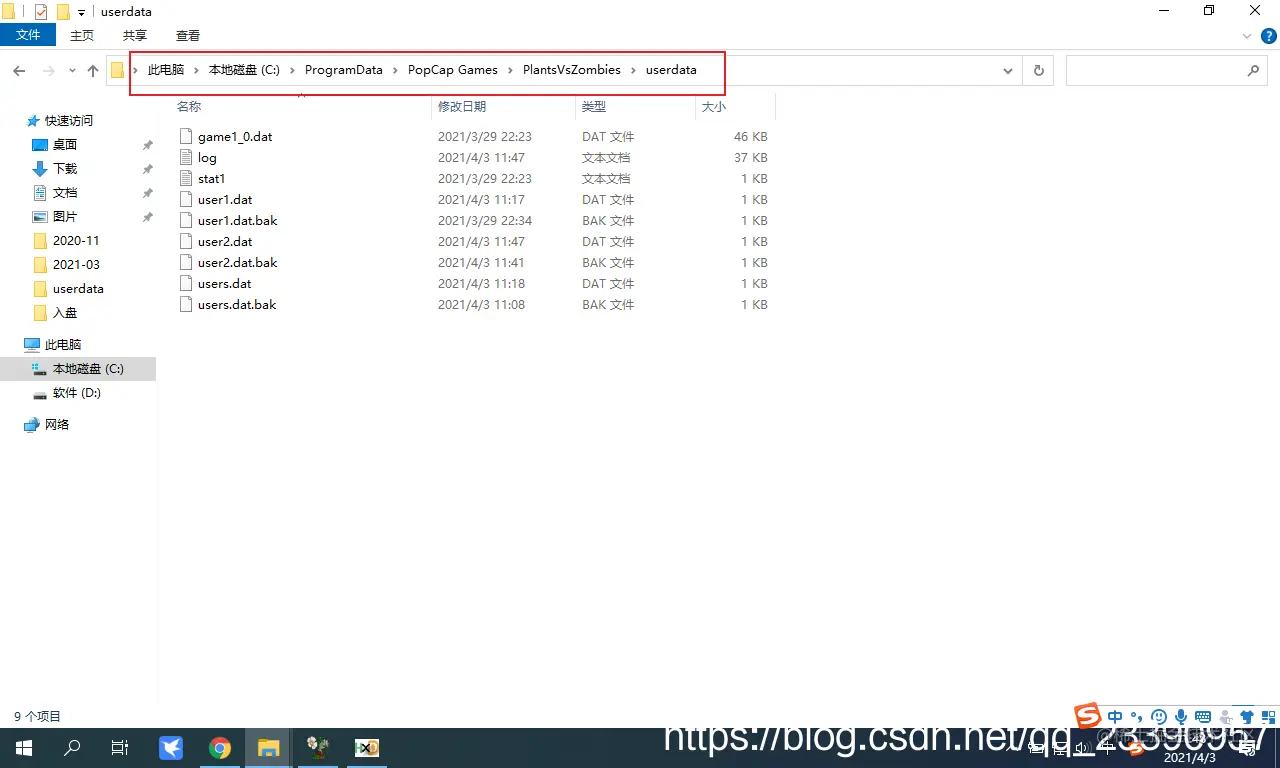
Task: Select 网络 in the navigation pane
Action: (57, 424)
